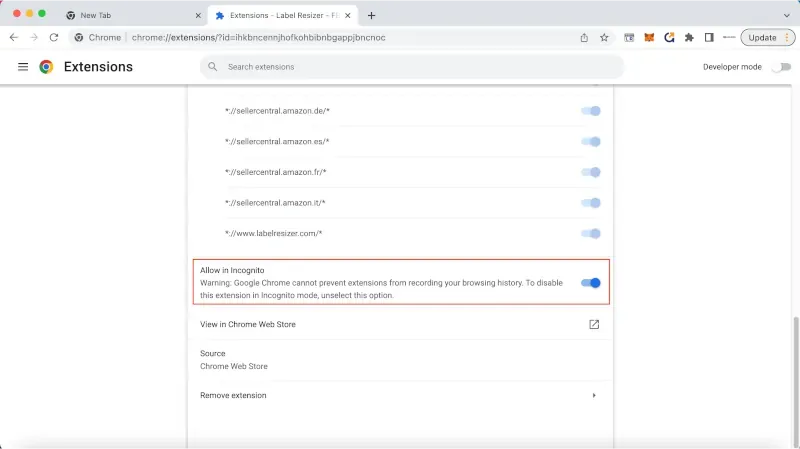Open the Extensions main menu hamburger icon
This screenshot has height=449, width=800.
(23, 67)
